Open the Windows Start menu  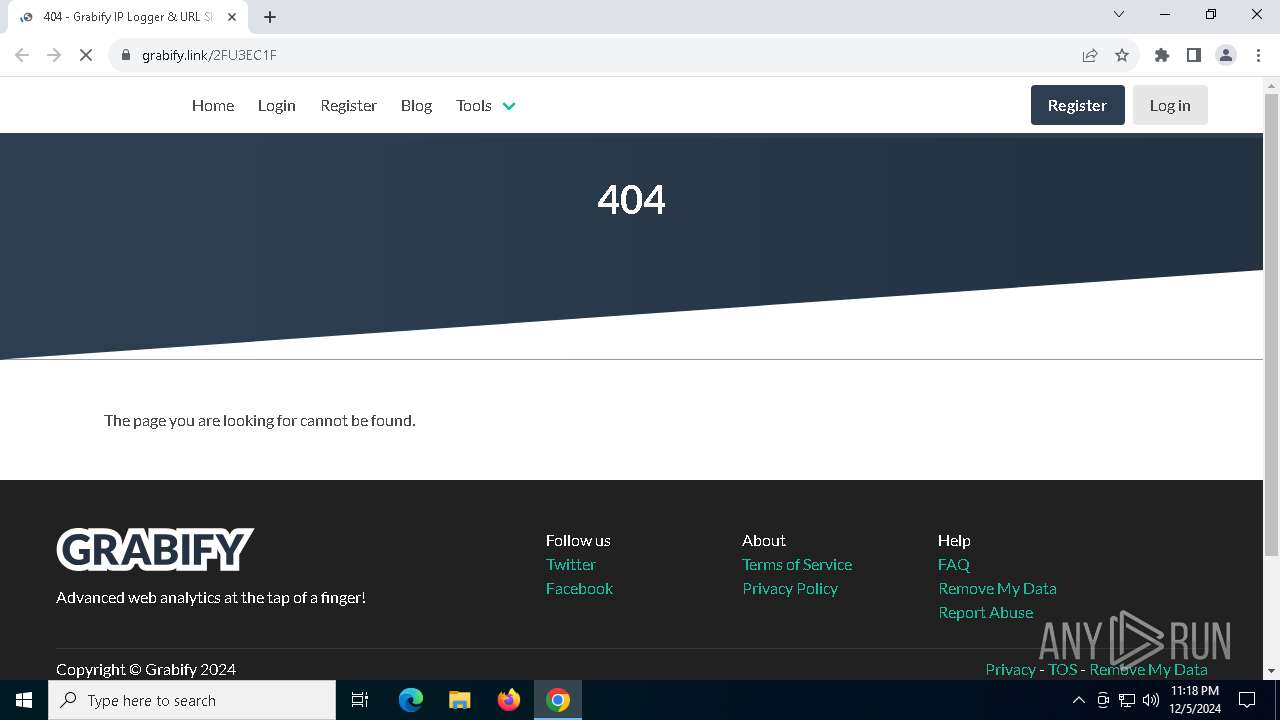(24, 700)
